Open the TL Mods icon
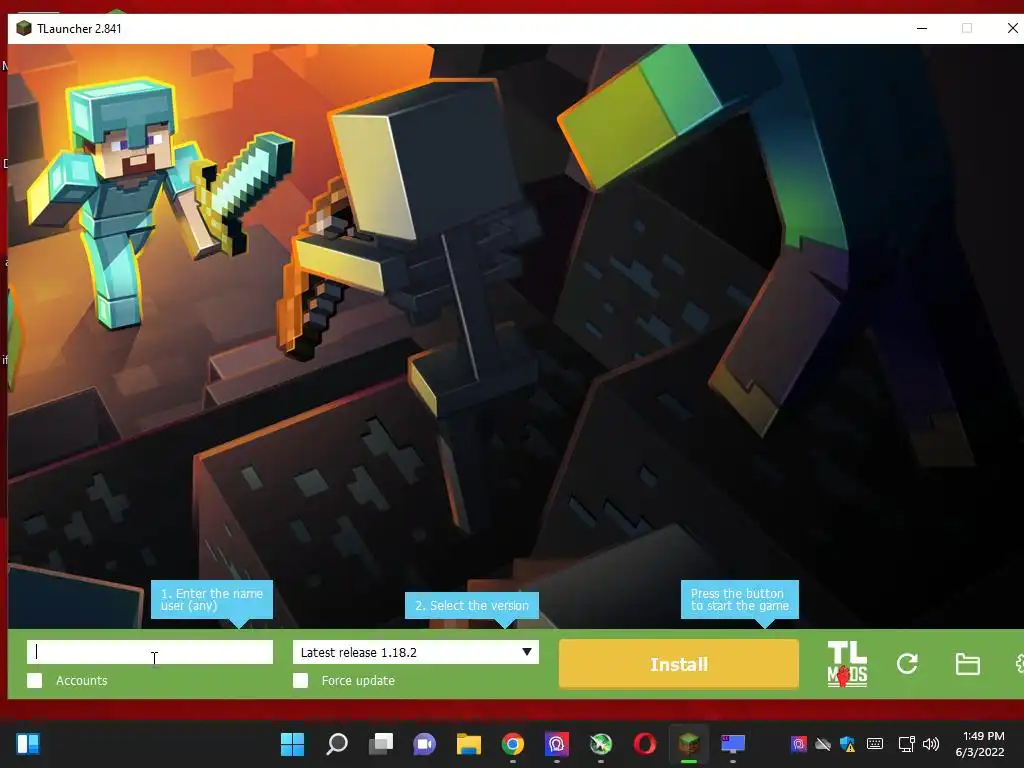The height and width of the screenshot is (768, 1024). pyautogui.click(x=847, y=664)
